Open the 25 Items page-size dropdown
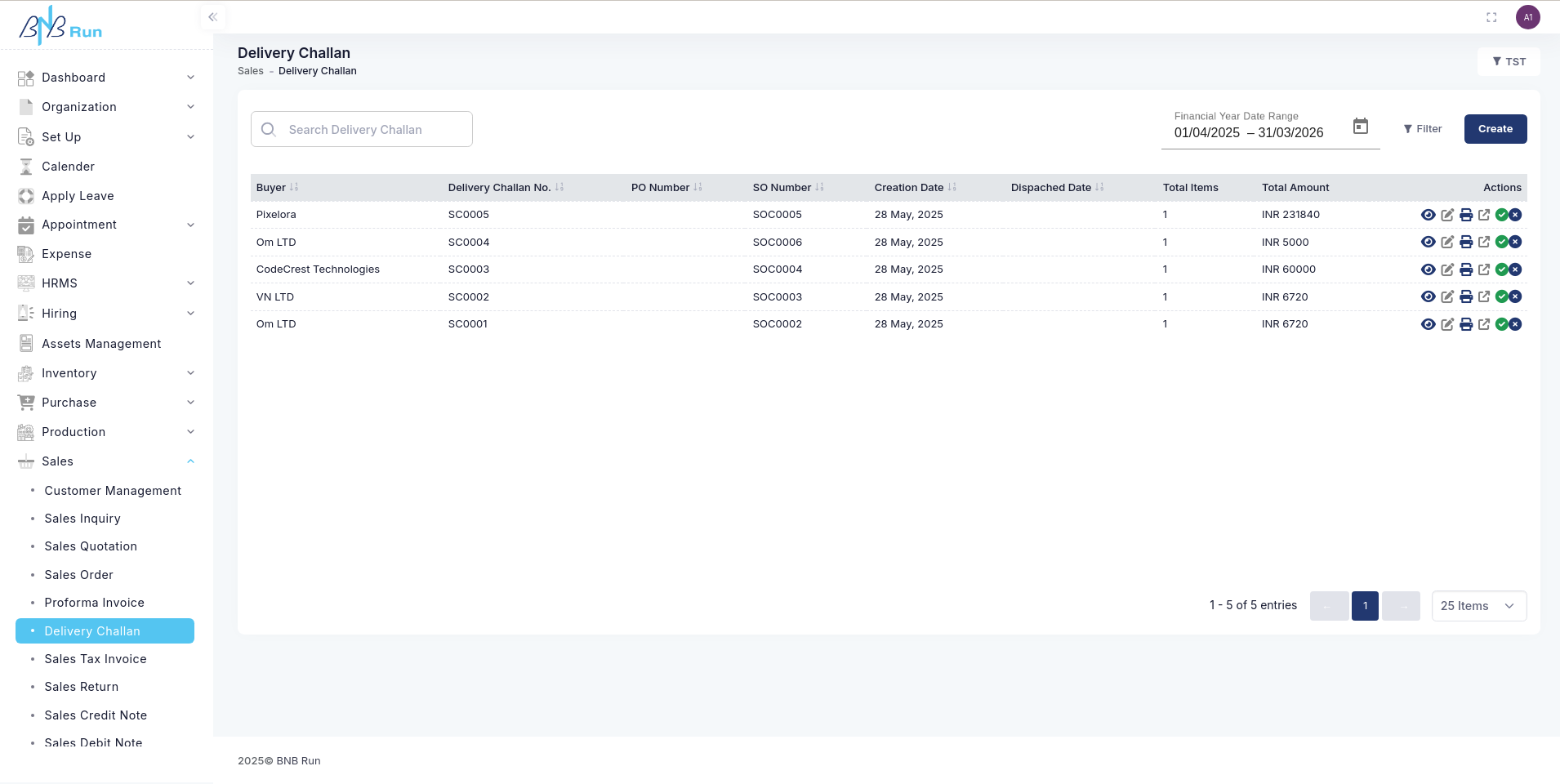The width and height of the screenshot is (1560, 784). pos(1478,606)
